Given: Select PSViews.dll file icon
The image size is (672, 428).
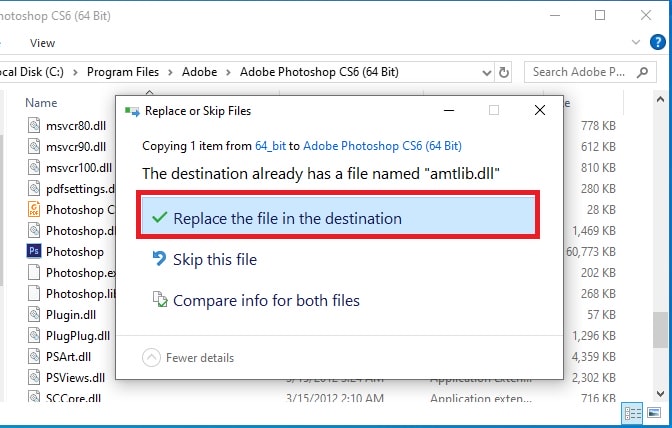Looking at the screenshot, I should pos(34,377).
